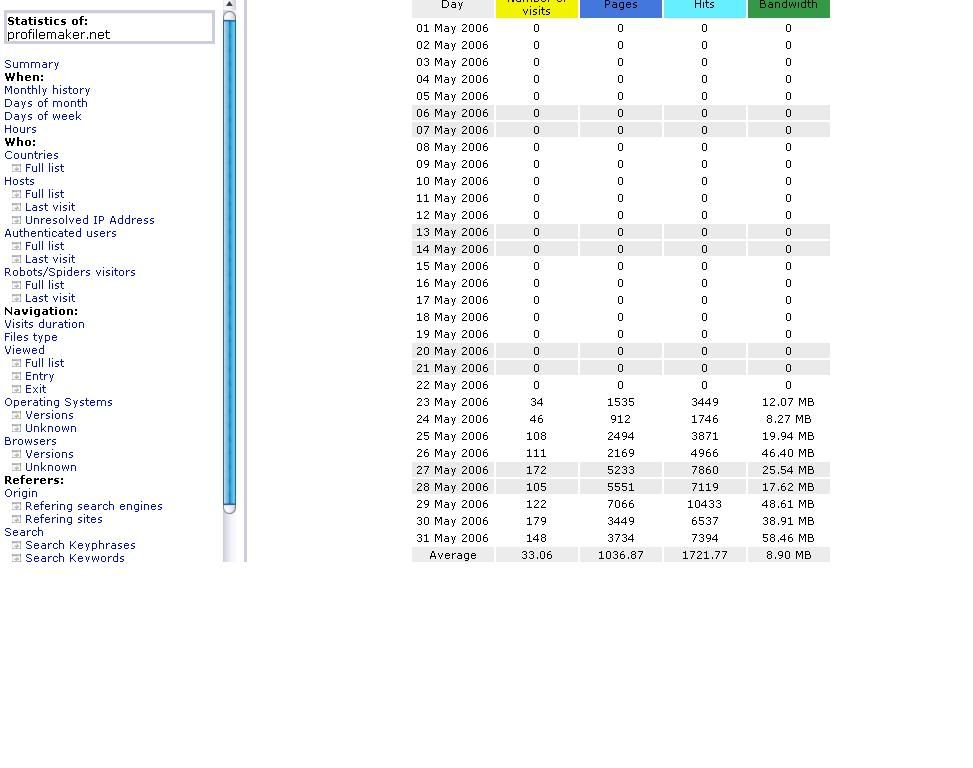The width and height of the screenshot is (973, 768).
Task: Click icon beside Operating Systems Unknown
Action: click(x=17, y=429)
